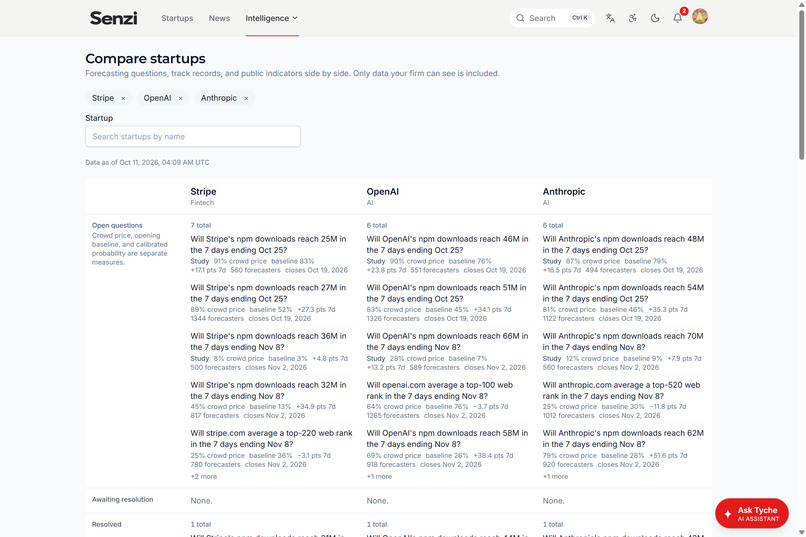Remove the Stripe chip
The height and width of the screenshot is (537, 806).
[123, 98]
